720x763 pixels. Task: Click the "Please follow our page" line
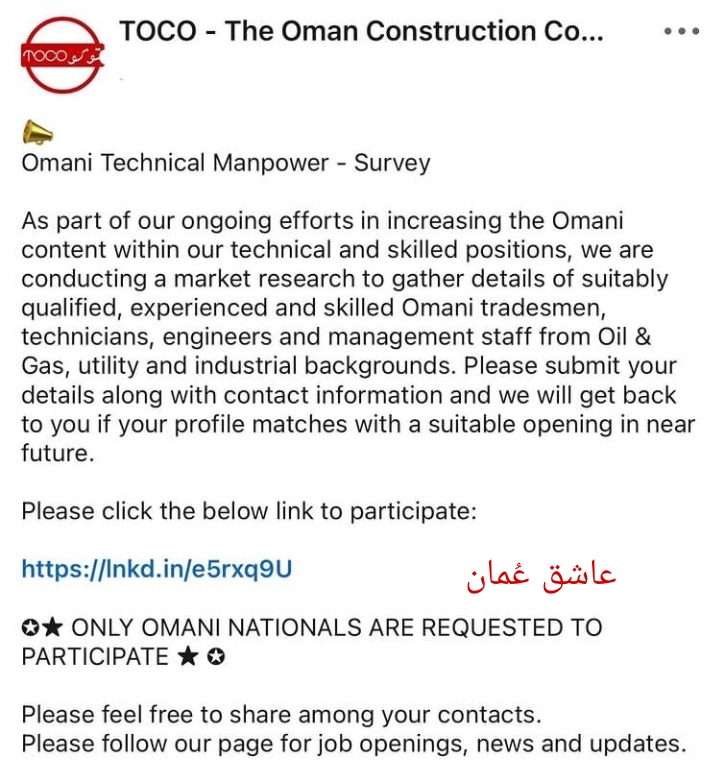[354, 744]
